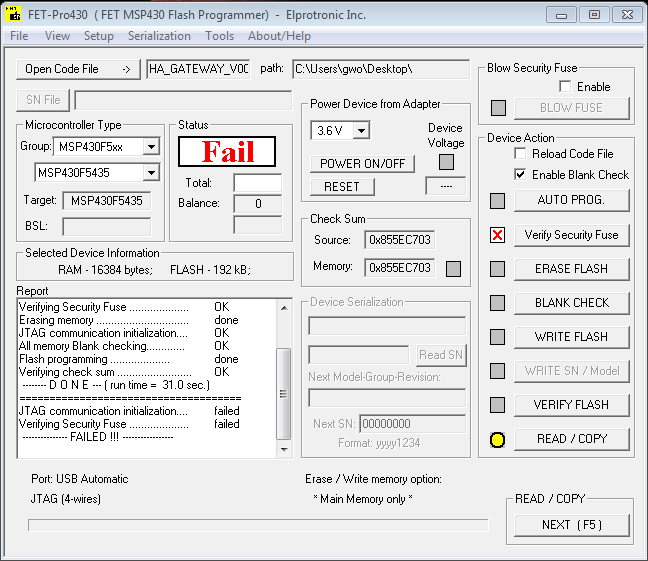
Task: Open the MSP430F5435 device dropdown
Action: pyautogui.click(x=151, y=172)
